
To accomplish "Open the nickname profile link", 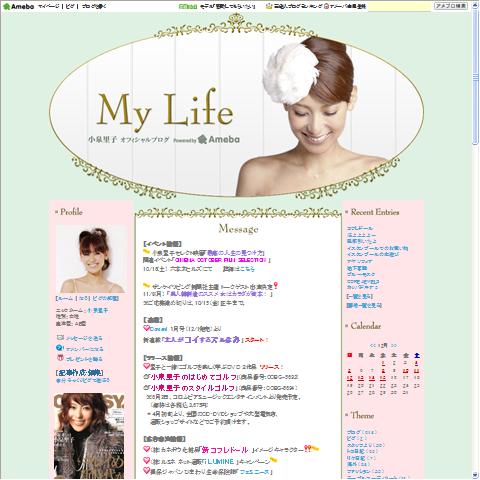I will 98,310.
